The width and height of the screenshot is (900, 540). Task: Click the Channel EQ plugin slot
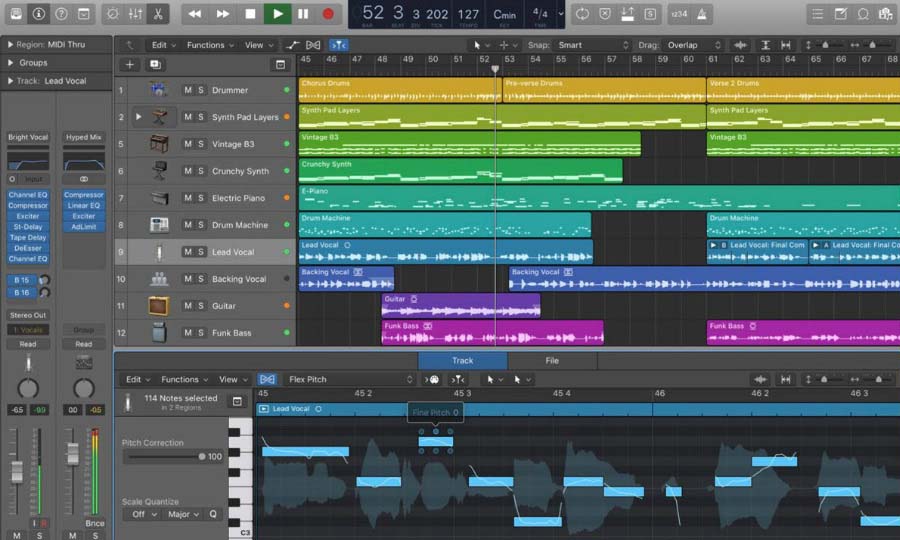(x=28, y=195)
